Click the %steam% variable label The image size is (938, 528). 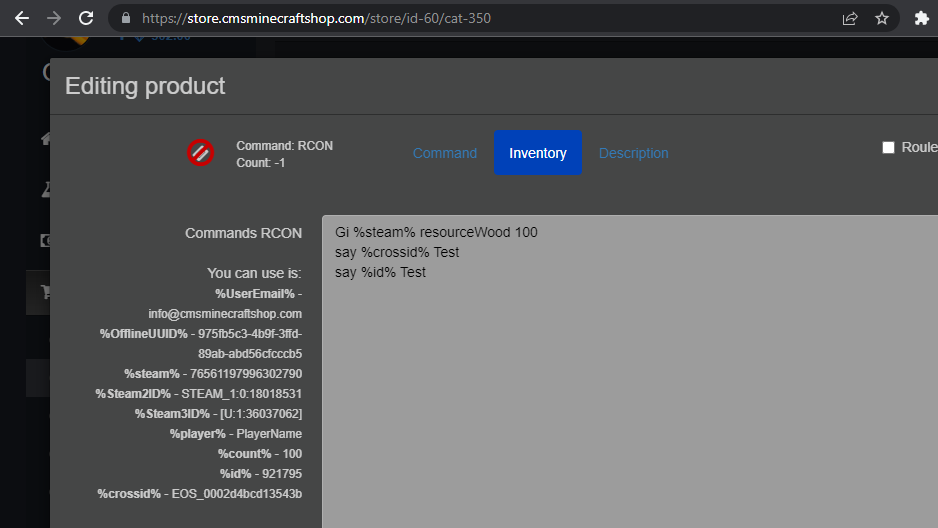pos(152,373)
